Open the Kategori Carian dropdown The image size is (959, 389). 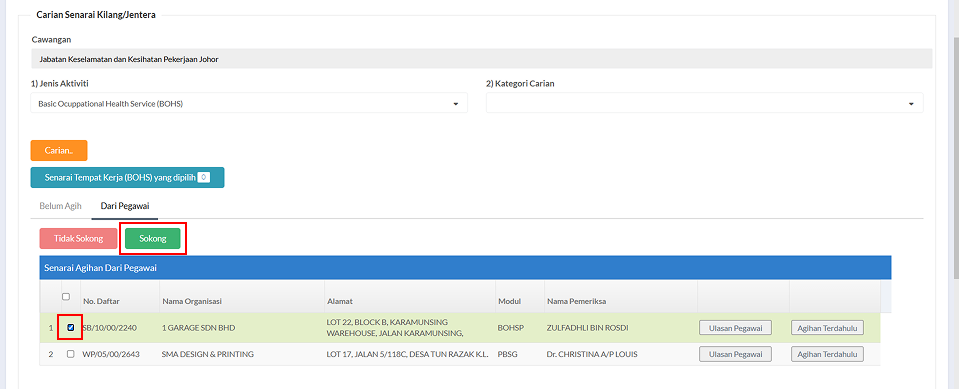[705, 103]
